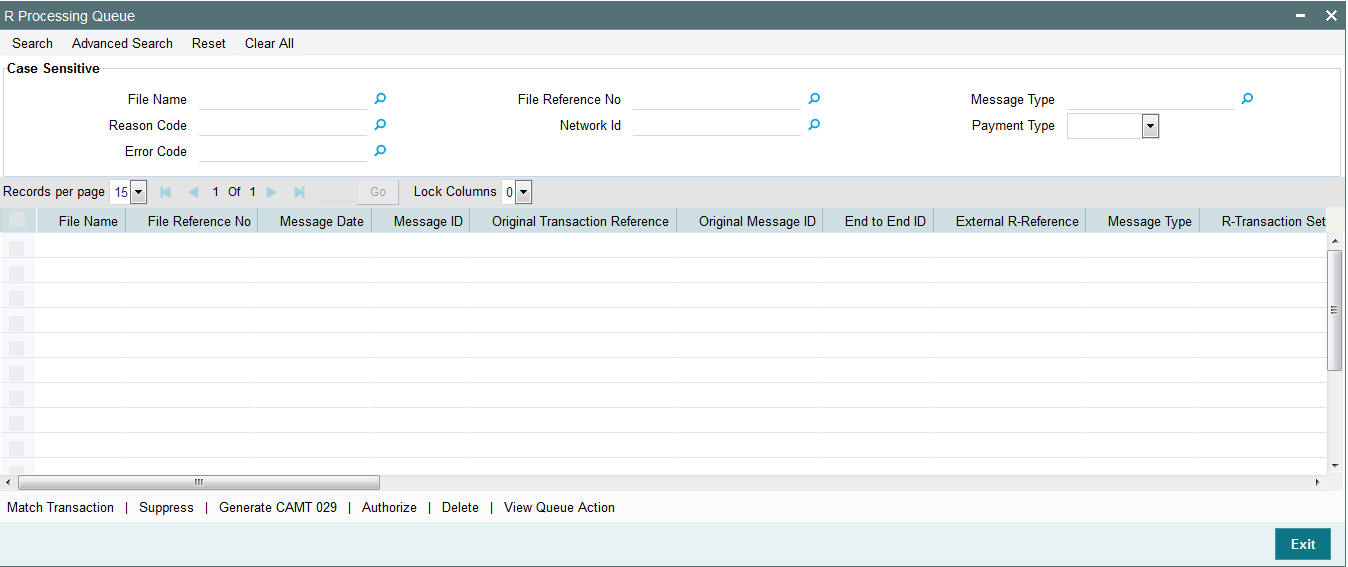Click the File Name column header
This screenshot has height=567, width=1348.
tap(82, 221)
